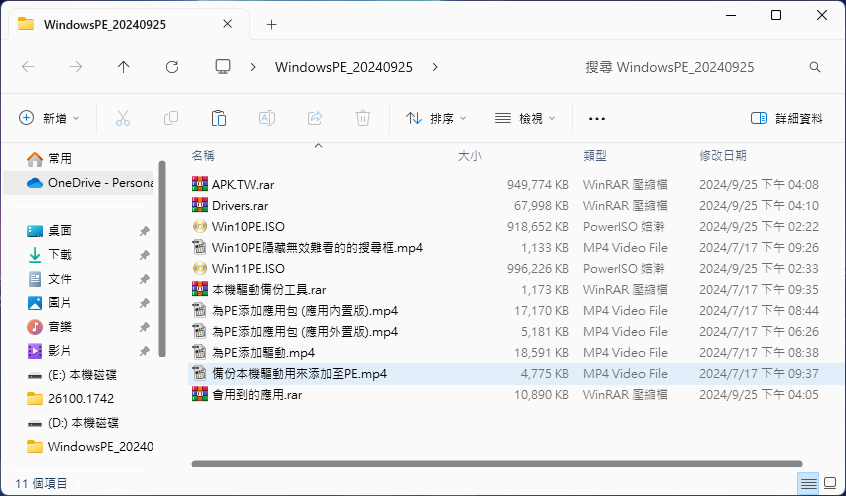This screenshot has height=496, width=846.
Task: Open the more options ellipsis menu
Action: [597, 119]
